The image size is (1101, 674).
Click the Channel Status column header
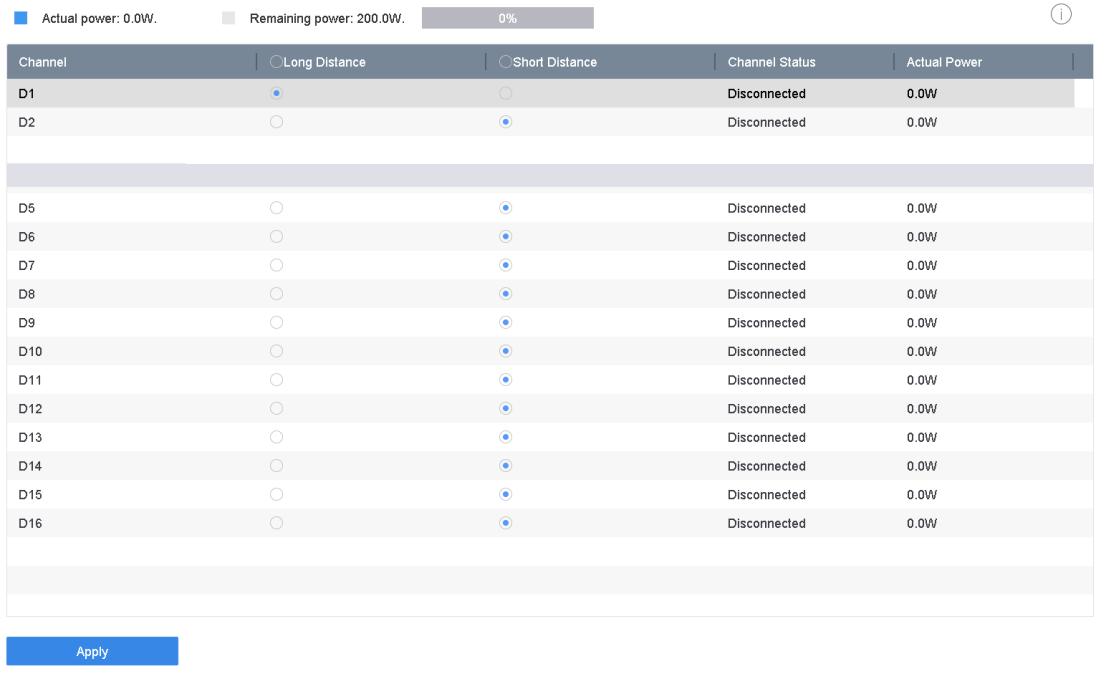click(771, 62)
